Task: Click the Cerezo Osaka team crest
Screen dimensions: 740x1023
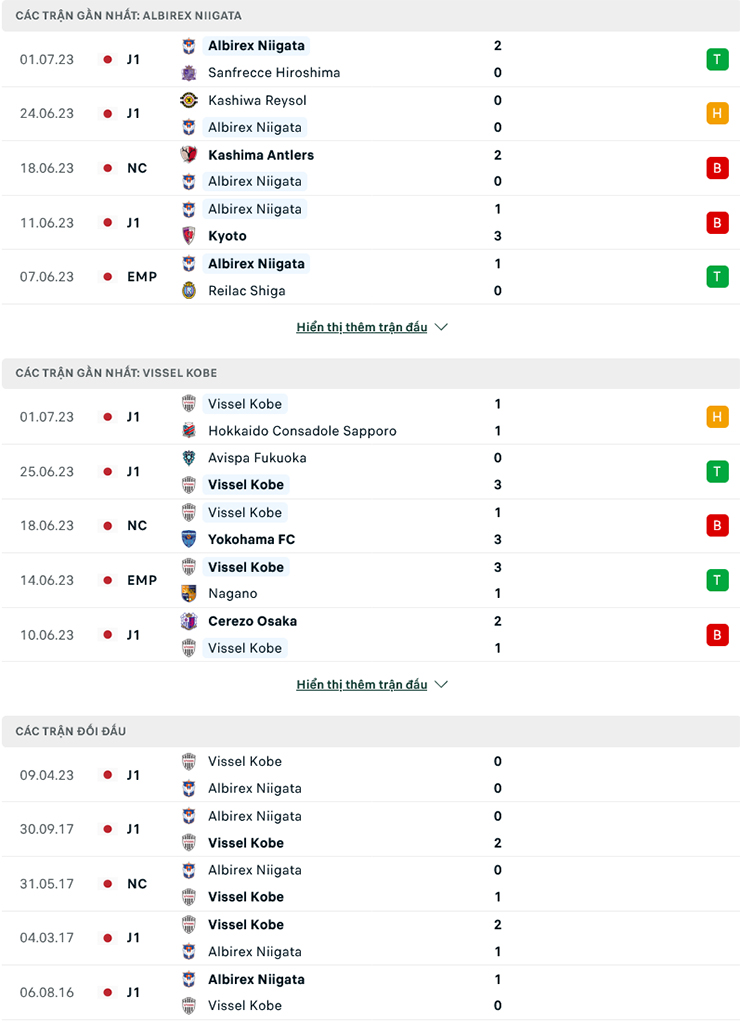Action: pyautogui.click(x=189, y=621)
